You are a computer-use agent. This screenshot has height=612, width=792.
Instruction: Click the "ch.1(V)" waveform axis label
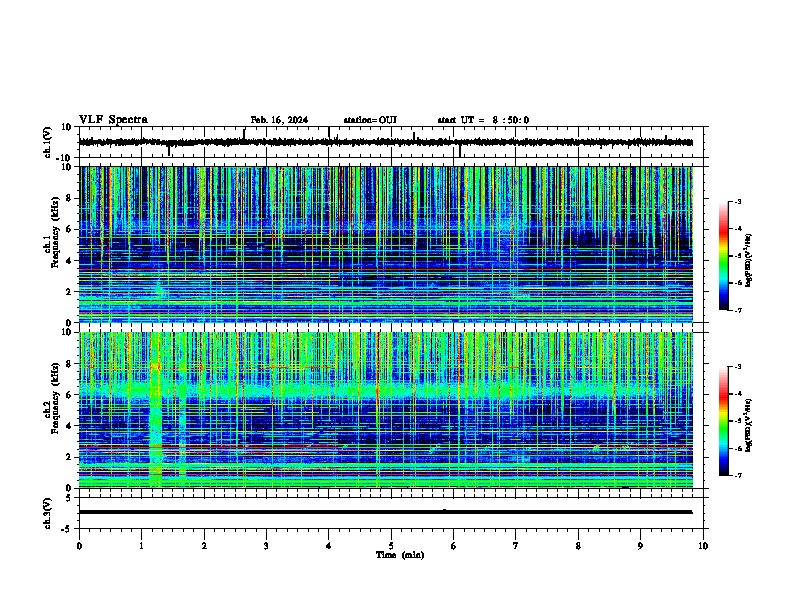tap(48, 142)
